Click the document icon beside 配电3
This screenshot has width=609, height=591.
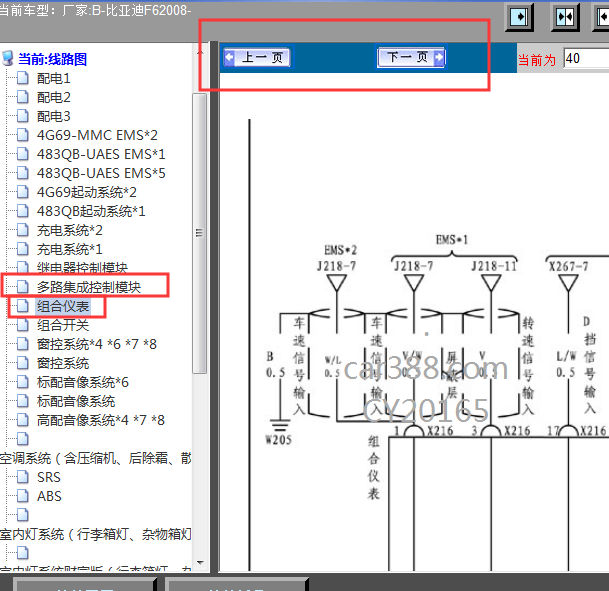tap(23, 116)
